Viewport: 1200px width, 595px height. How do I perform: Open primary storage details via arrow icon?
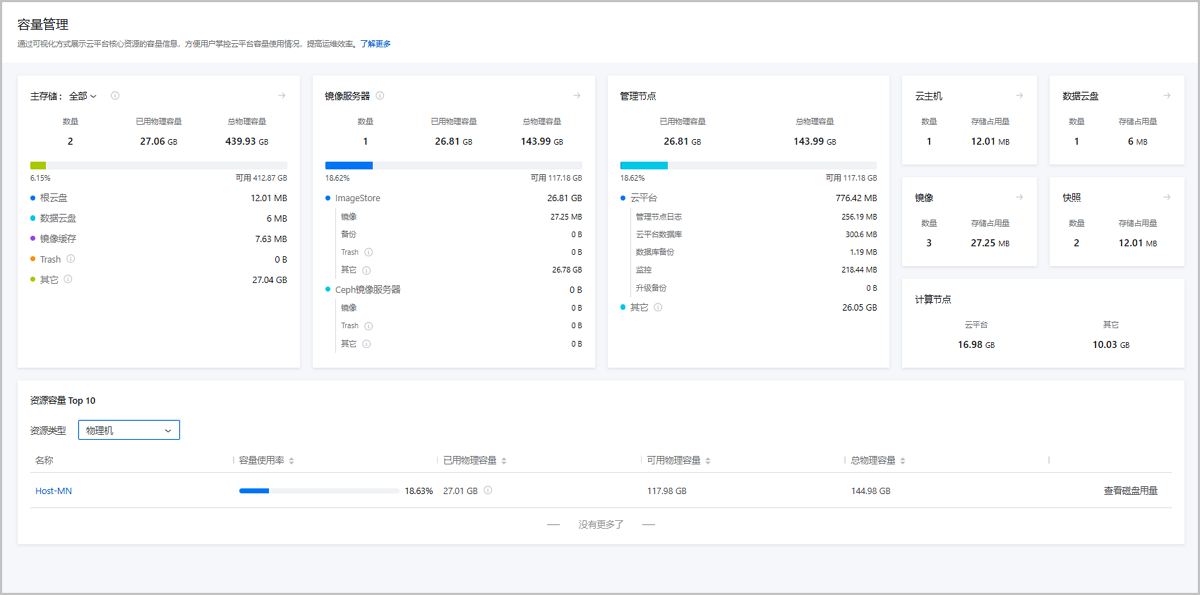pos(282,96)
